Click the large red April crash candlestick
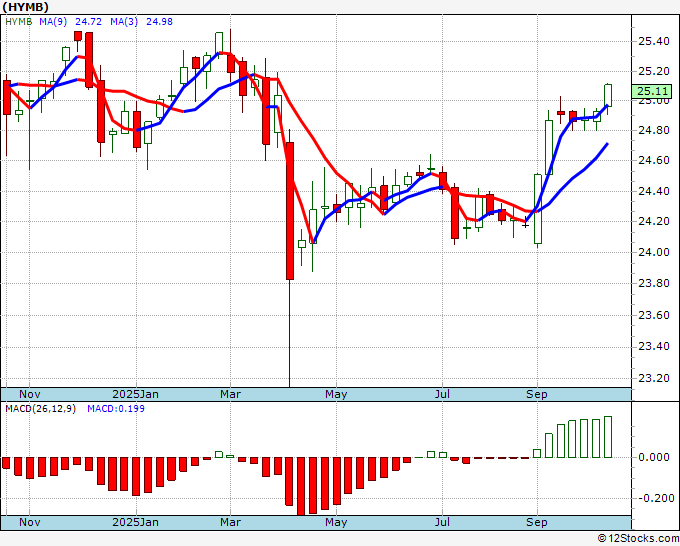Screen dimensions: 680x546 click(290, 211)
